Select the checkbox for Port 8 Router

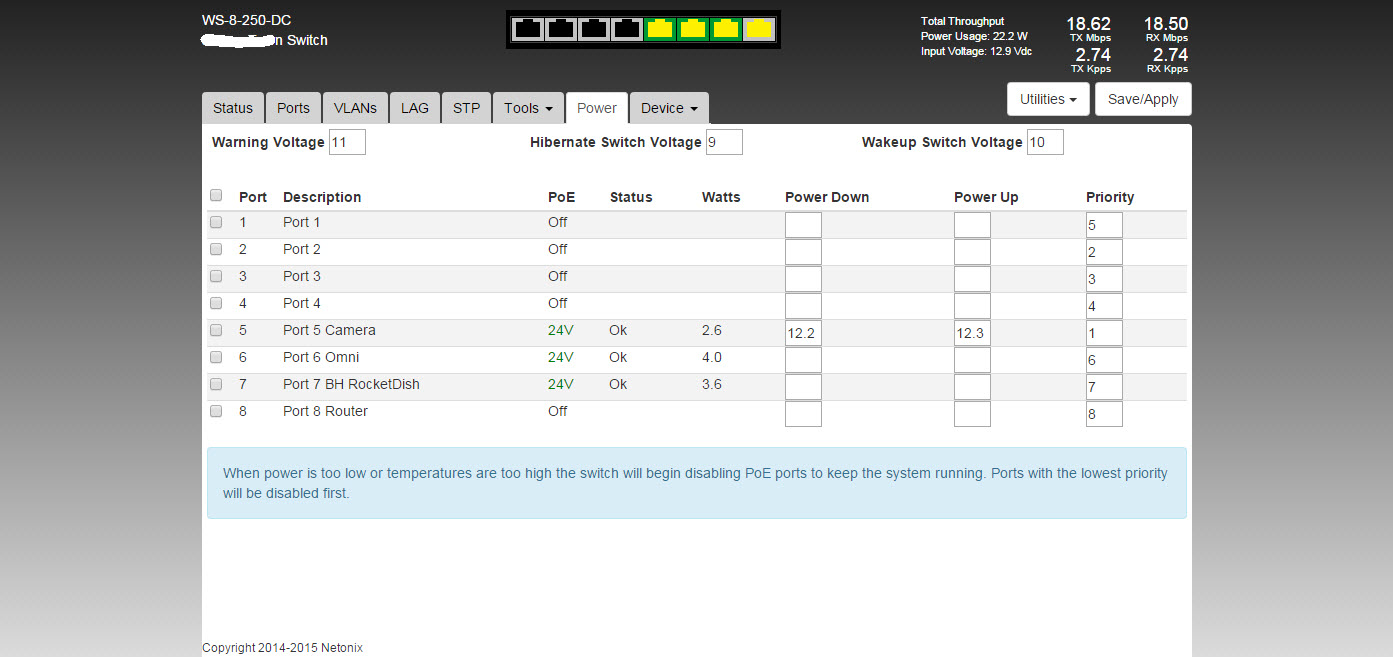click(216, 411)
